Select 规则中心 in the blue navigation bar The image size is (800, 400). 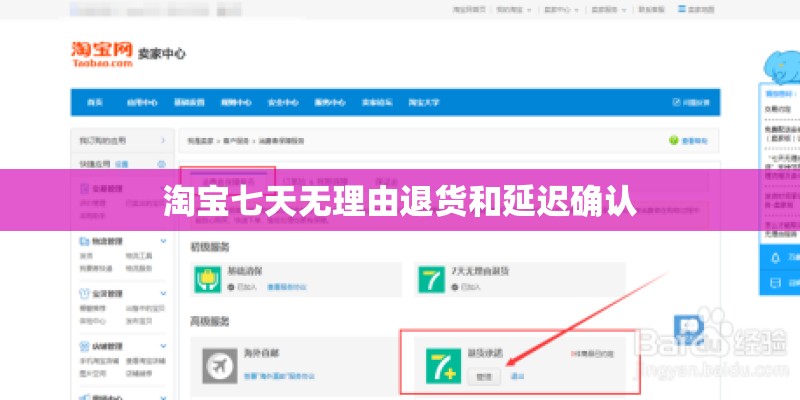coord(236,102)
